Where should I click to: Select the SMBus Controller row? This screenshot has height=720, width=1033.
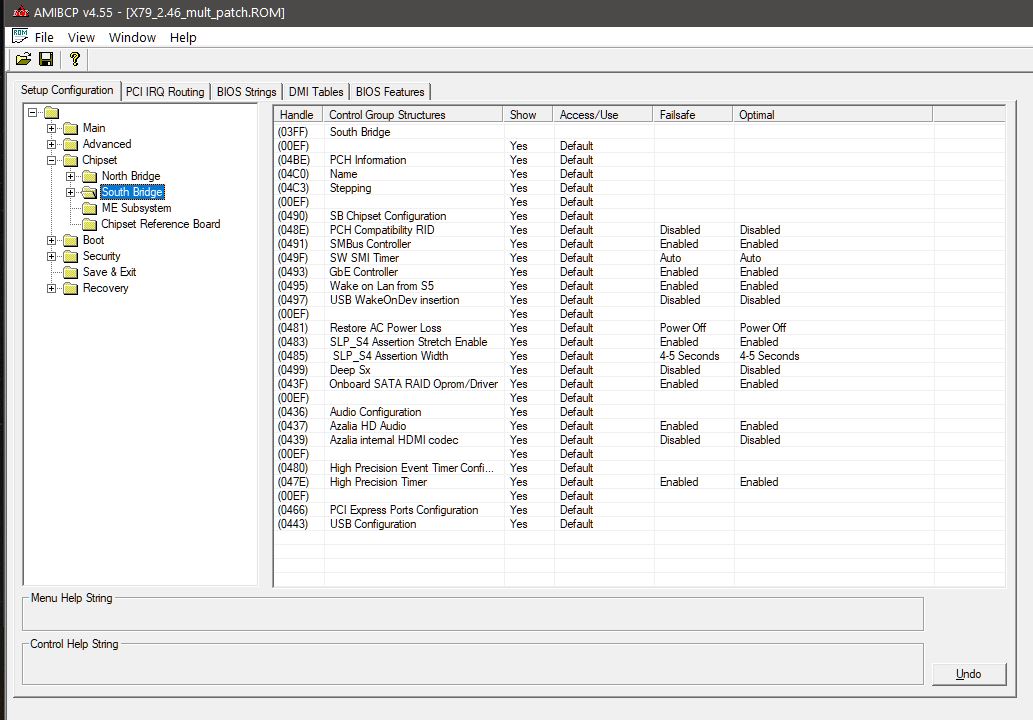click(639, 244)
